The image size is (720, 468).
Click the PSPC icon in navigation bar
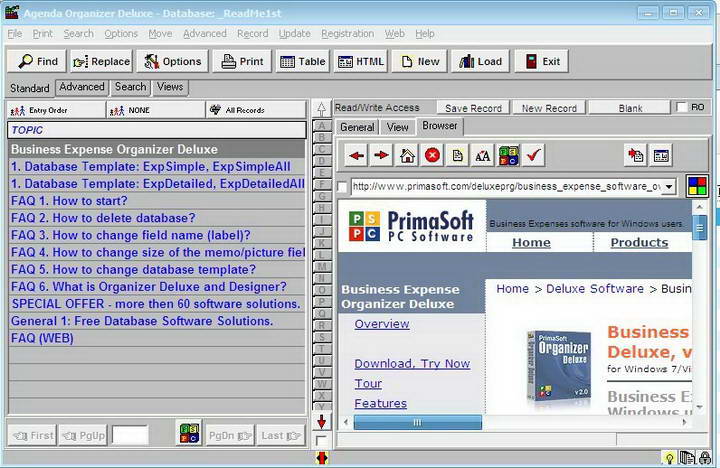coord(189,433)
